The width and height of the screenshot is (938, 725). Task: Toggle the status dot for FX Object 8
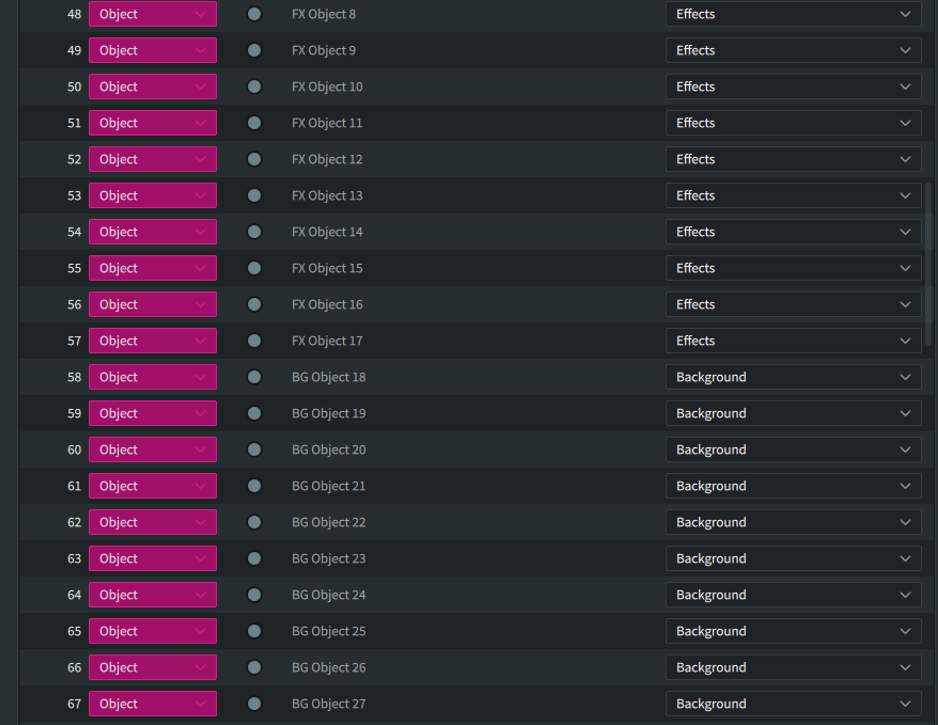tap(254, 14)
